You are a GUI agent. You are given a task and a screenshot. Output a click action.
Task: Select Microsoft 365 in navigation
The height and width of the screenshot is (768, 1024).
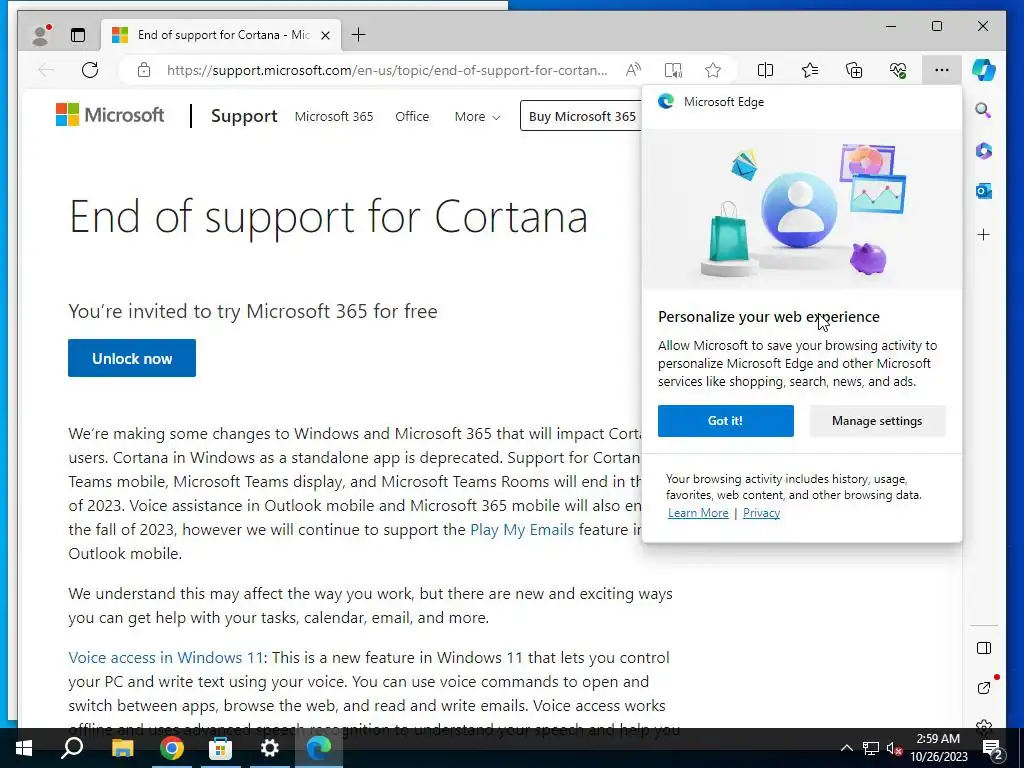(x=334, y=116)
